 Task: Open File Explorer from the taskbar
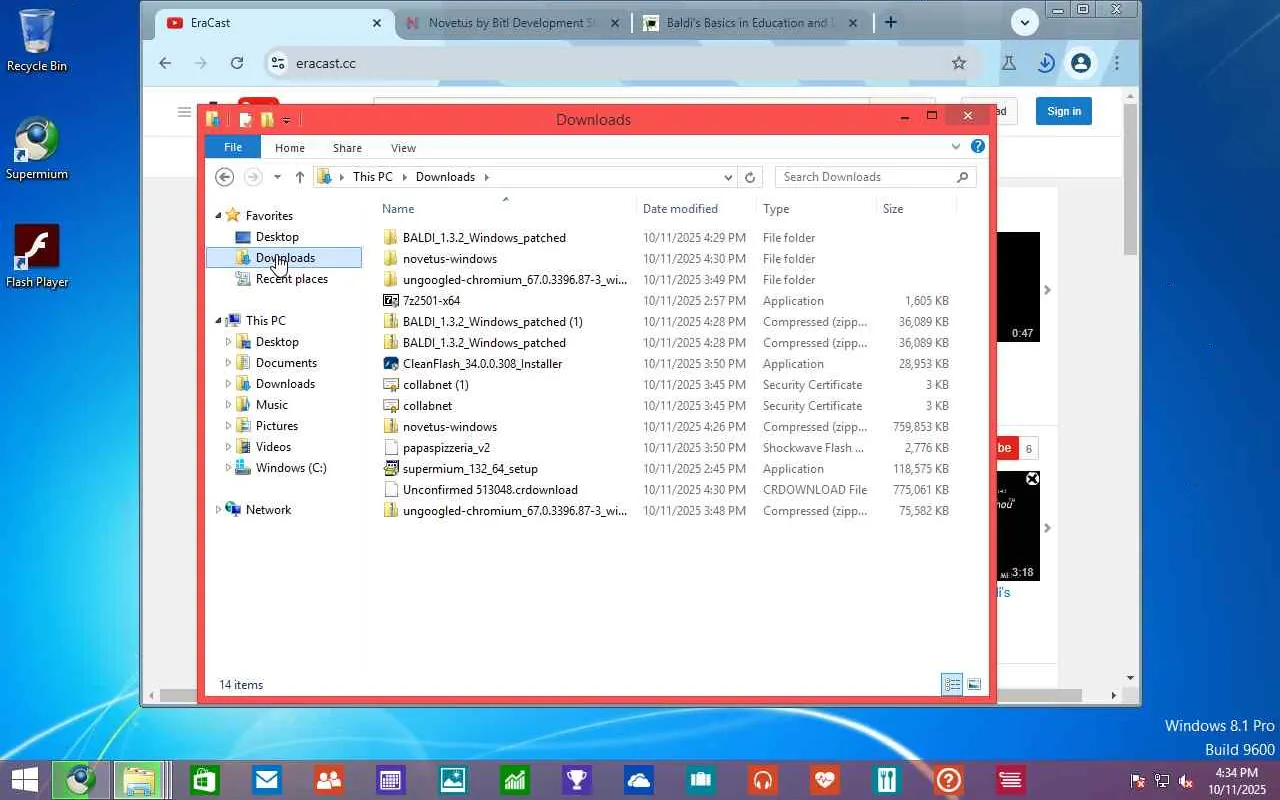pyautogui.click(x=137, y=780)
